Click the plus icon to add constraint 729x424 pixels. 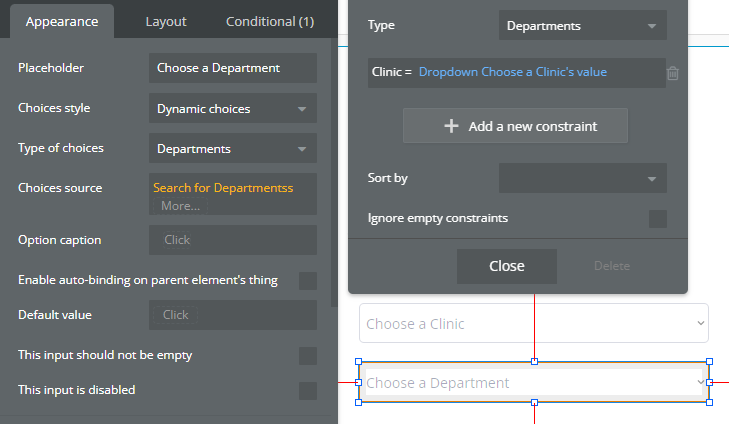[451, 126]
